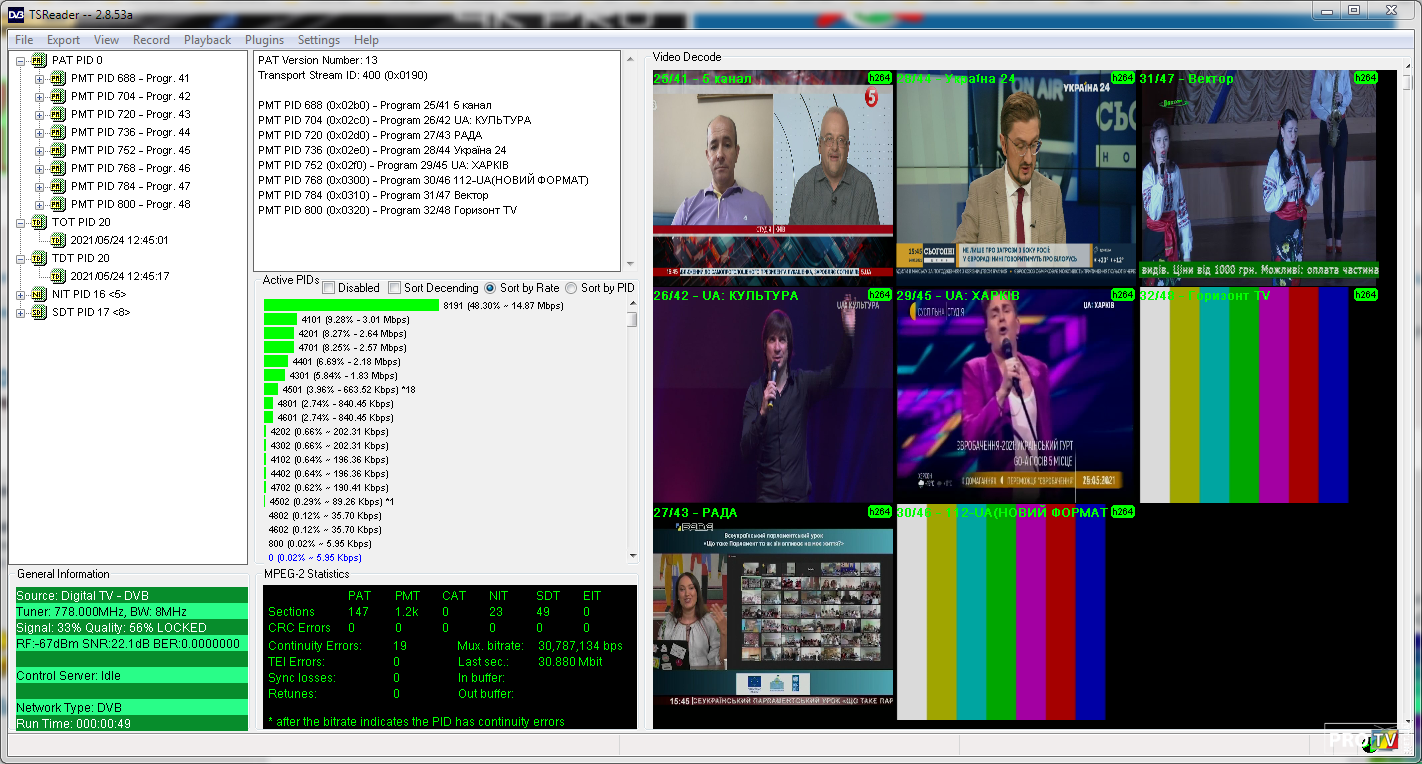Expand the SDT PID 17 tree node
Image resolution: width=1422 pixels, height=764 pixels.
coord(21,312)
